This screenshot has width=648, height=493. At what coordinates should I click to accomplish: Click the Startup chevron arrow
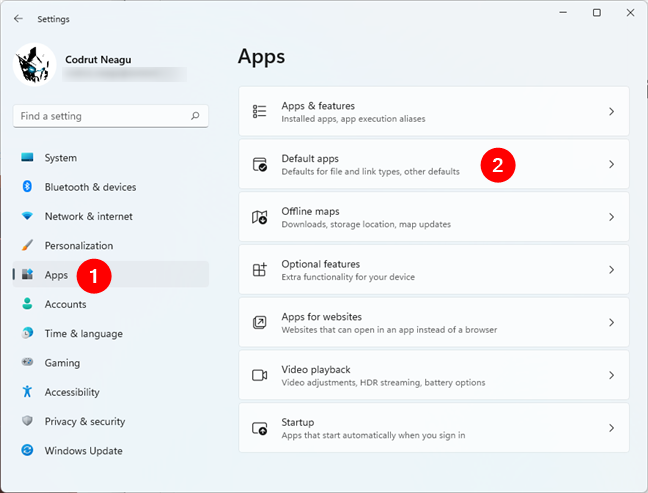pos(611,428)
